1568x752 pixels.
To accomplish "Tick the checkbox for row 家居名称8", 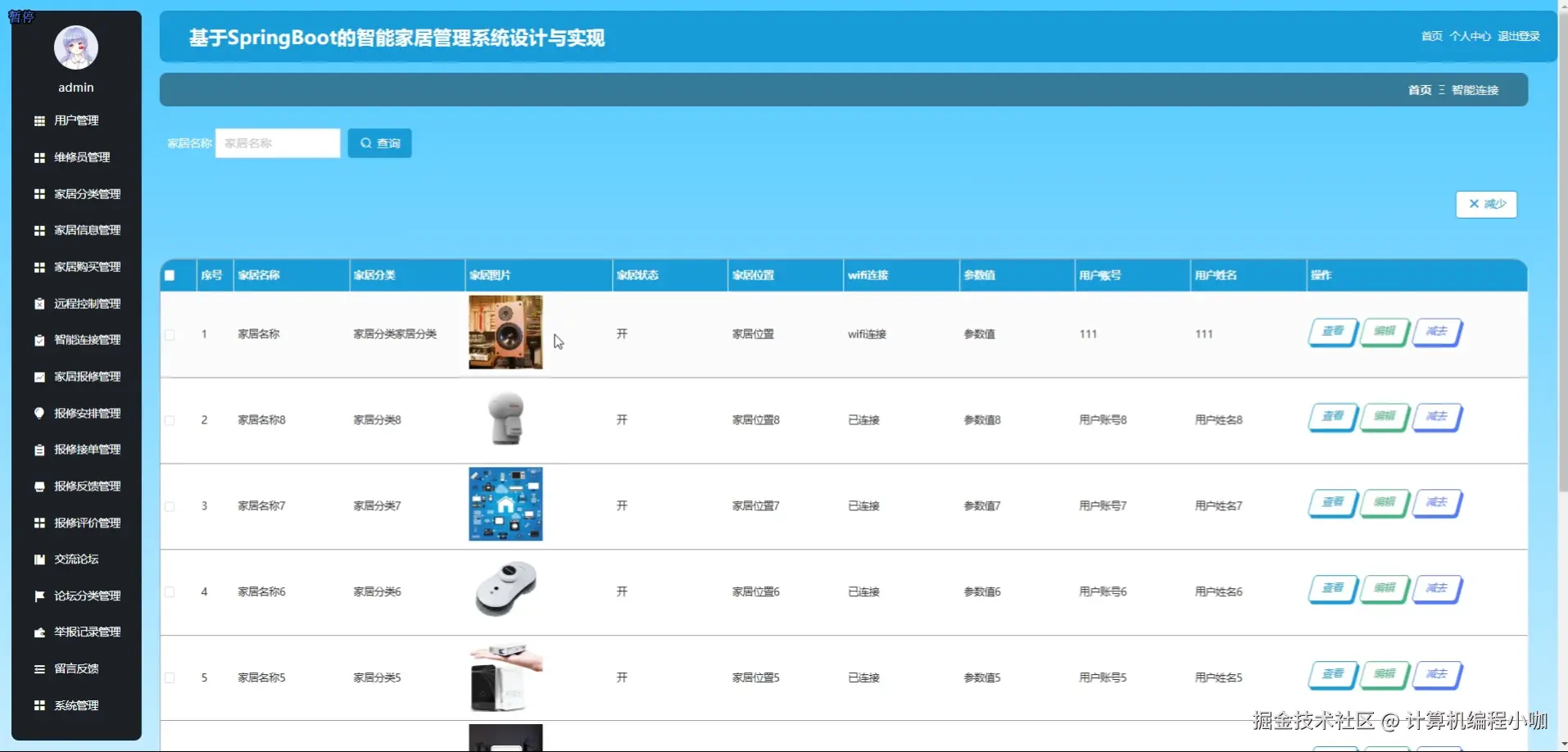I will (170, 420).
